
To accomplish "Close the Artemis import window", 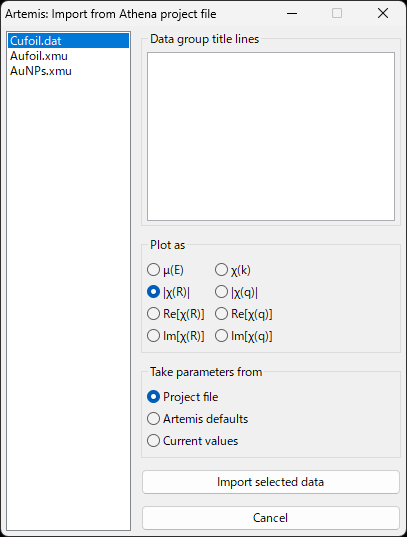I will tap(383, 14).
